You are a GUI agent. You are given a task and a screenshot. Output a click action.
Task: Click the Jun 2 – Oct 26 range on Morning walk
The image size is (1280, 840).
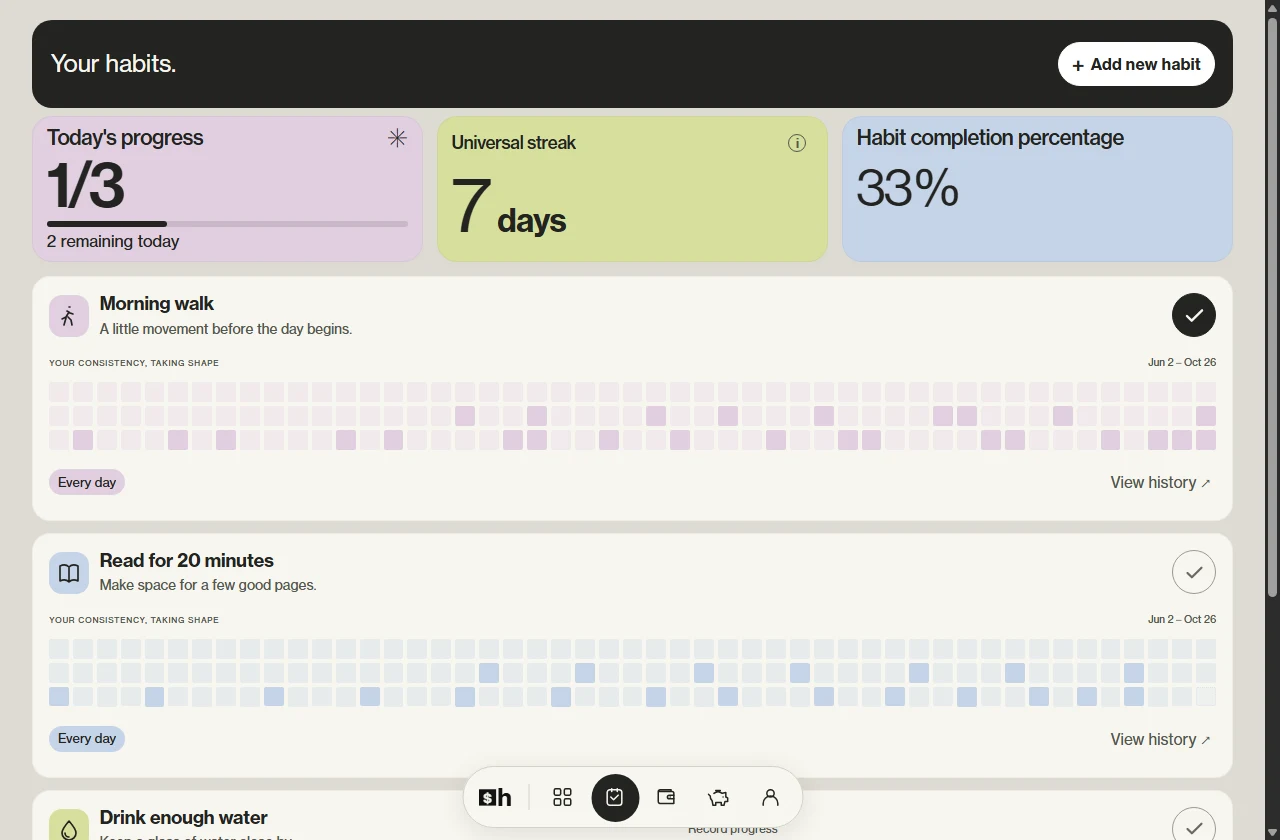(x=1182, y=362)
